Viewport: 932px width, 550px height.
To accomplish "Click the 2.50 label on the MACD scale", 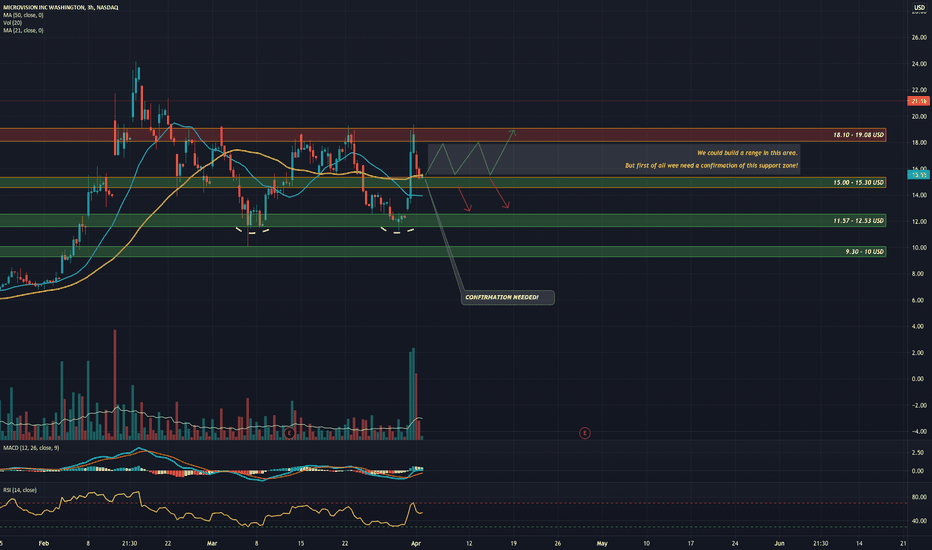I will pyautogui.click(x=919, y=452).
